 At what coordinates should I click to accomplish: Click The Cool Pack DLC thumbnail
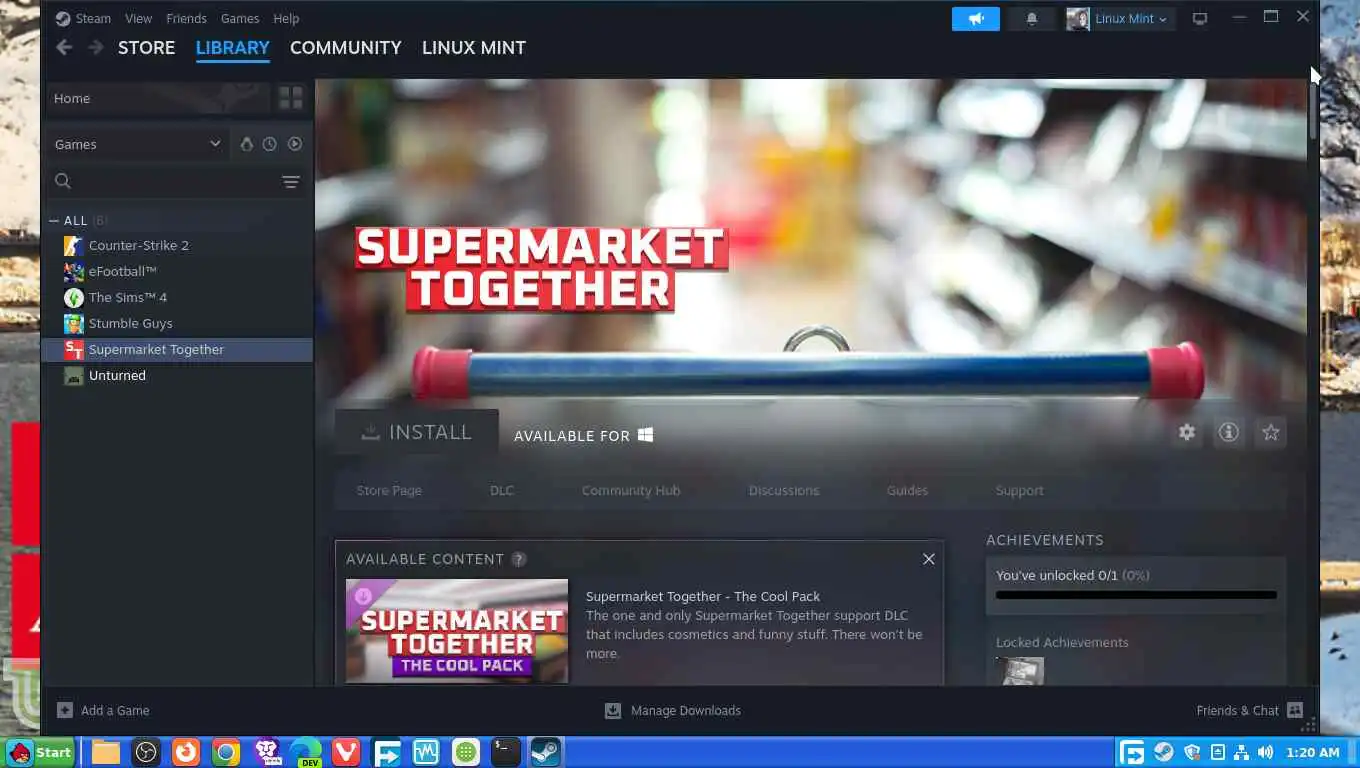[457, 631]
